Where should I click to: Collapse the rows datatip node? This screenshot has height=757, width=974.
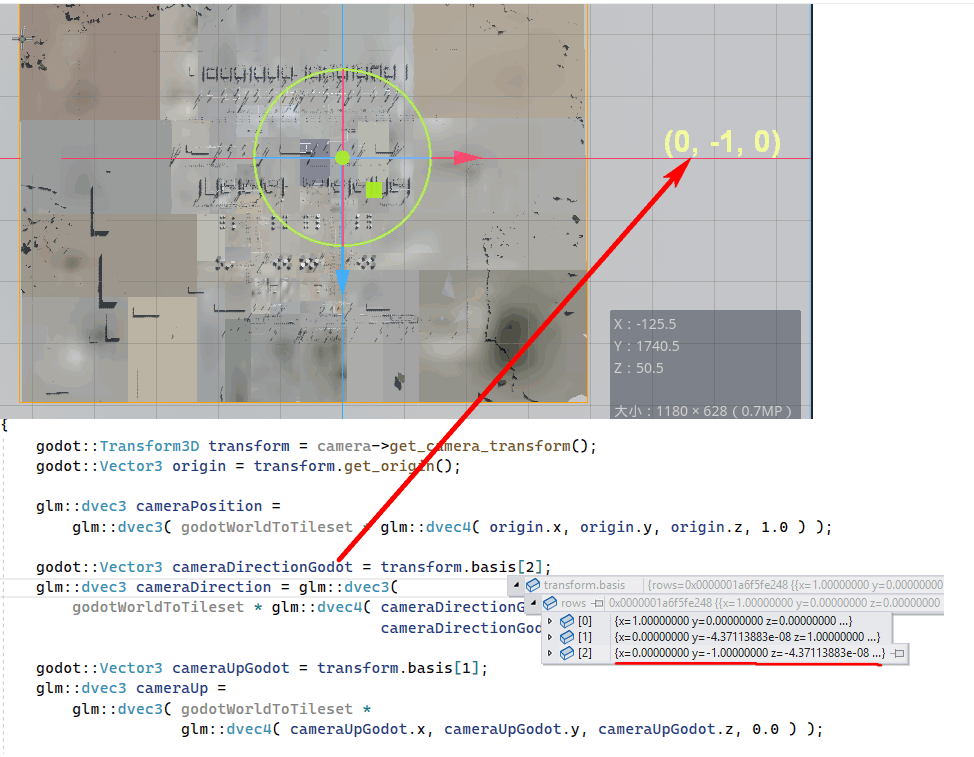533,603
